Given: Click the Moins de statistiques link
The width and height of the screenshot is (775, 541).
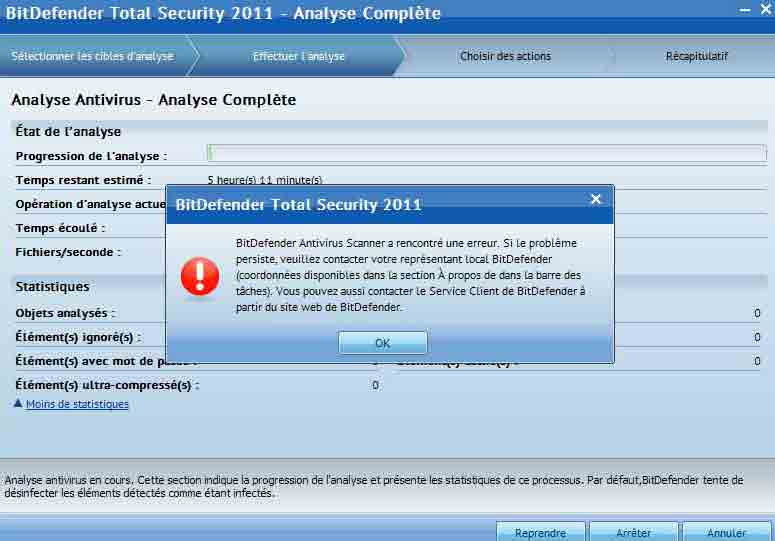Looking at the screenshot, I should [77, 404].
